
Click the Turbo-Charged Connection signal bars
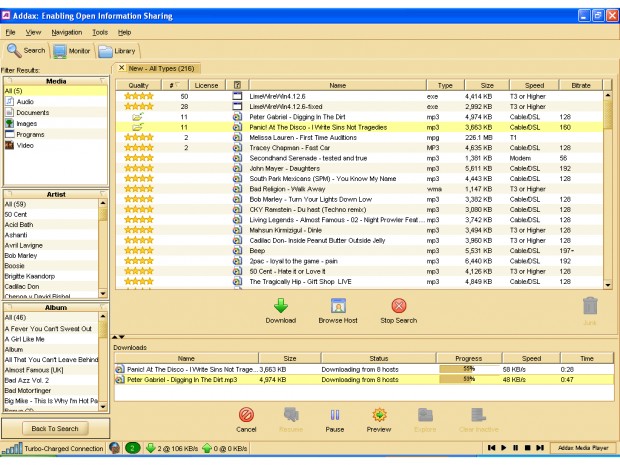tap(12, 448)
